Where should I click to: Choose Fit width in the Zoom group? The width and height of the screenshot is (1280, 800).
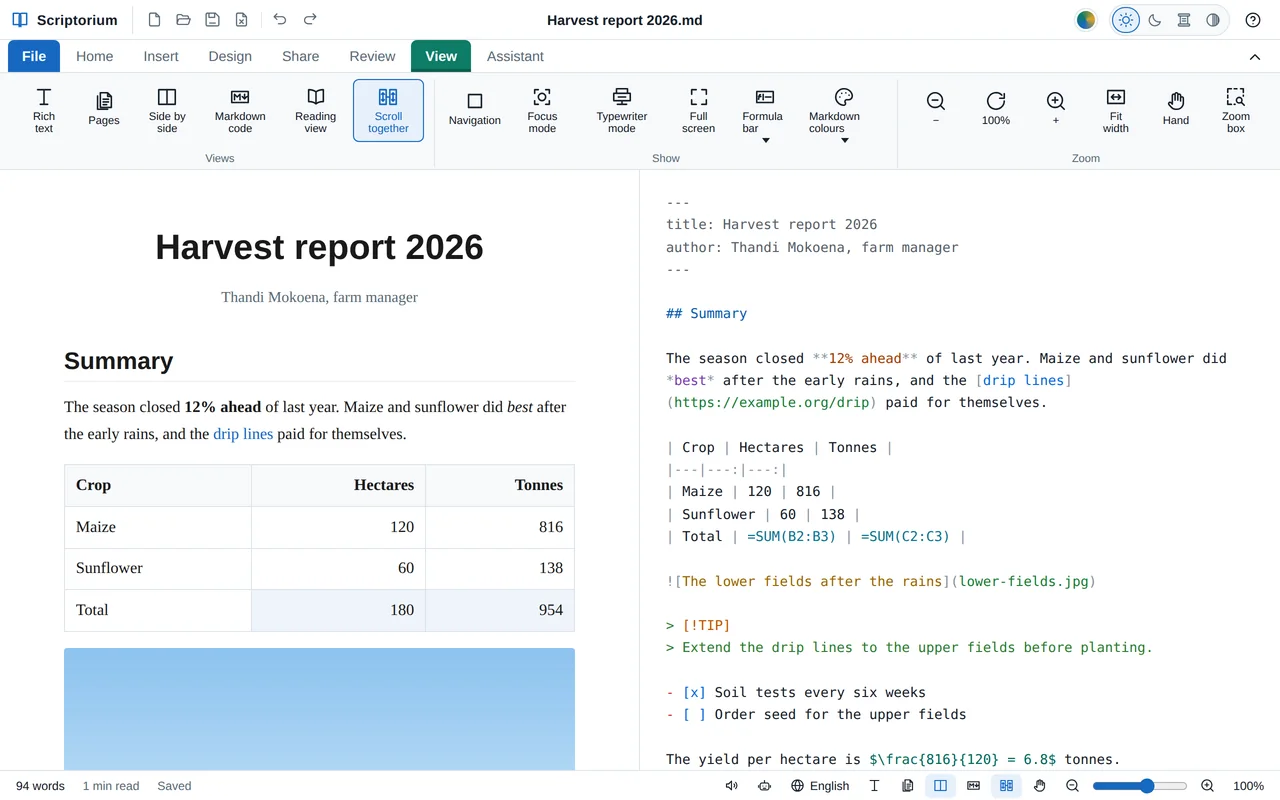(1116, 110)
